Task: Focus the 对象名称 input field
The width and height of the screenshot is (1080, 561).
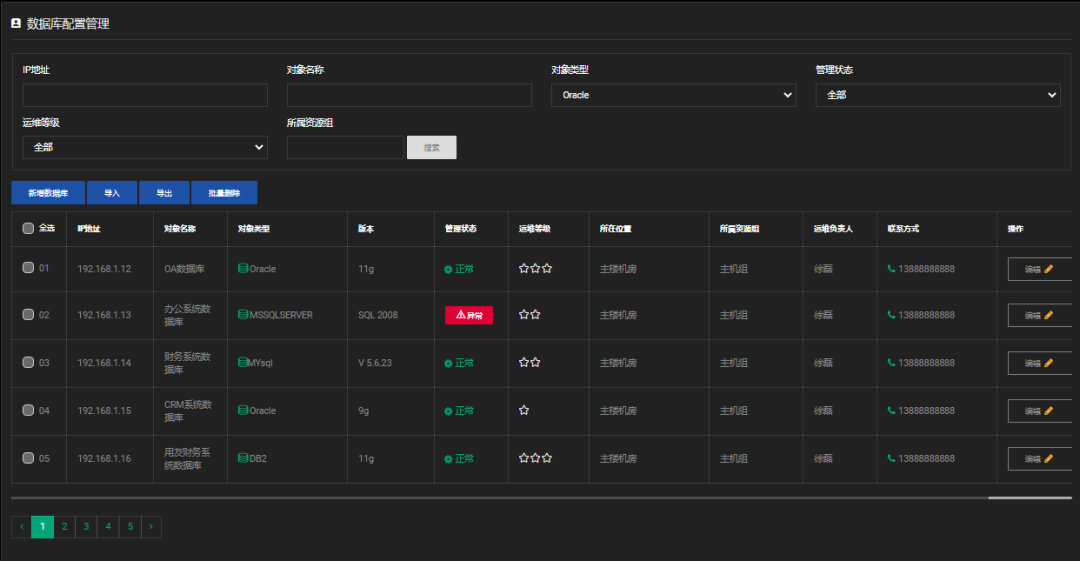Action: point(409,95)
